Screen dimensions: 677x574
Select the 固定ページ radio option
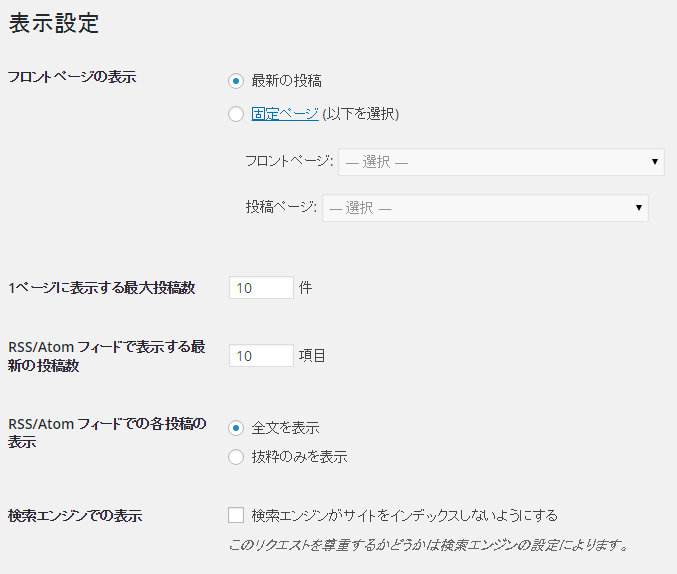coord(236,114)
